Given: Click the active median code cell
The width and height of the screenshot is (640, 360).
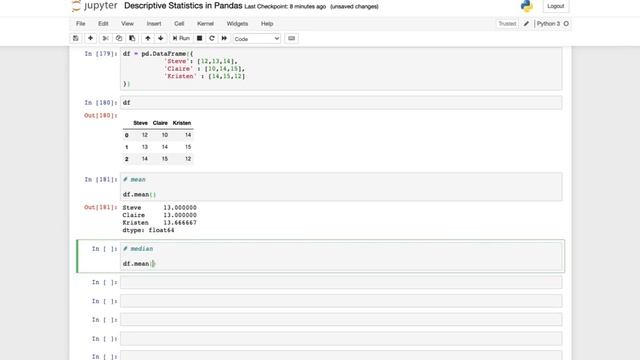Looking at the screenshot, I should coord(341,256).
